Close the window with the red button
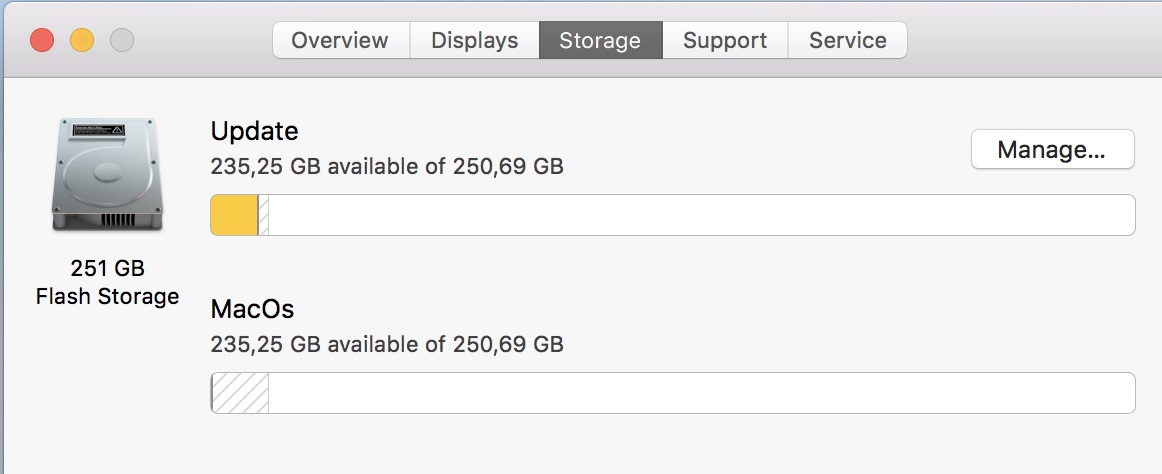This screenshot has width=1162, height=474. (42, 41)
